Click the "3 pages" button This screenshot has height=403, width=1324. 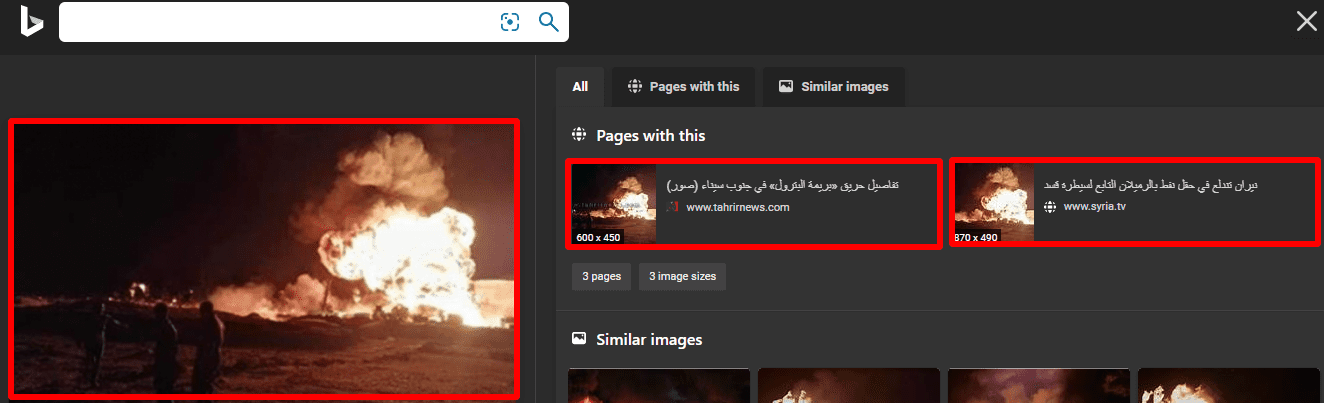(601, 276)
